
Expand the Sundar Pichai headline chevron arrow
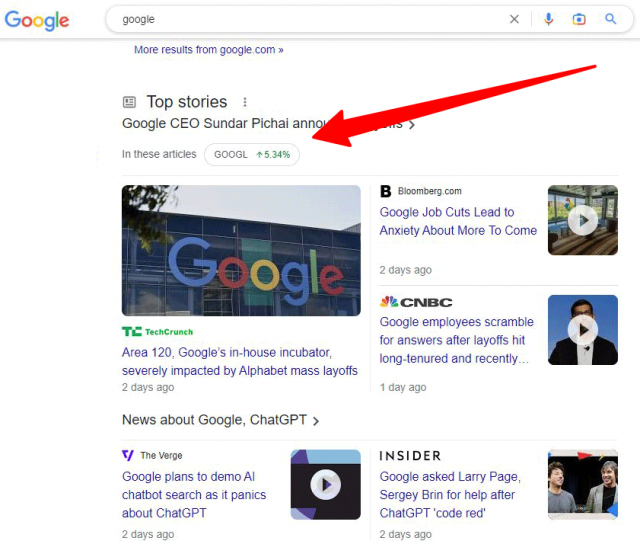412,125
